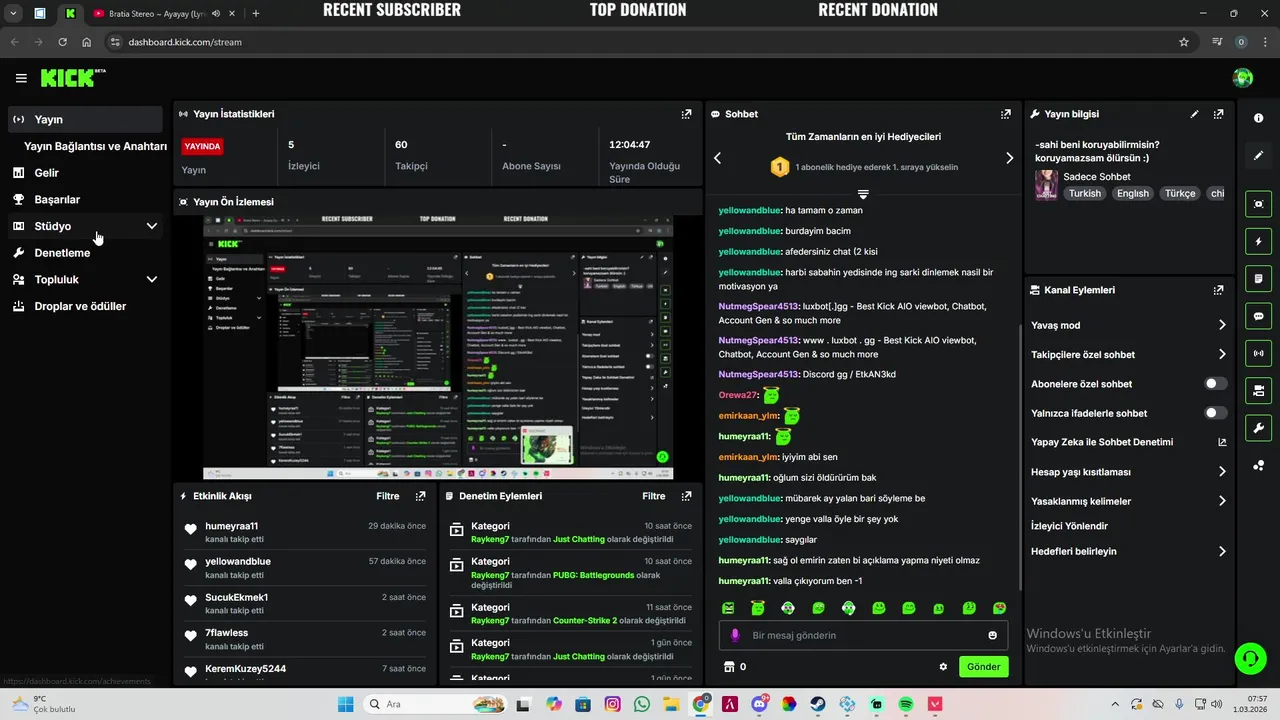The width and height of the screenshot is (1280, 720).
Task: Toggle the channel actions icon in sidebar
Action: click(x=1258, y=389)
